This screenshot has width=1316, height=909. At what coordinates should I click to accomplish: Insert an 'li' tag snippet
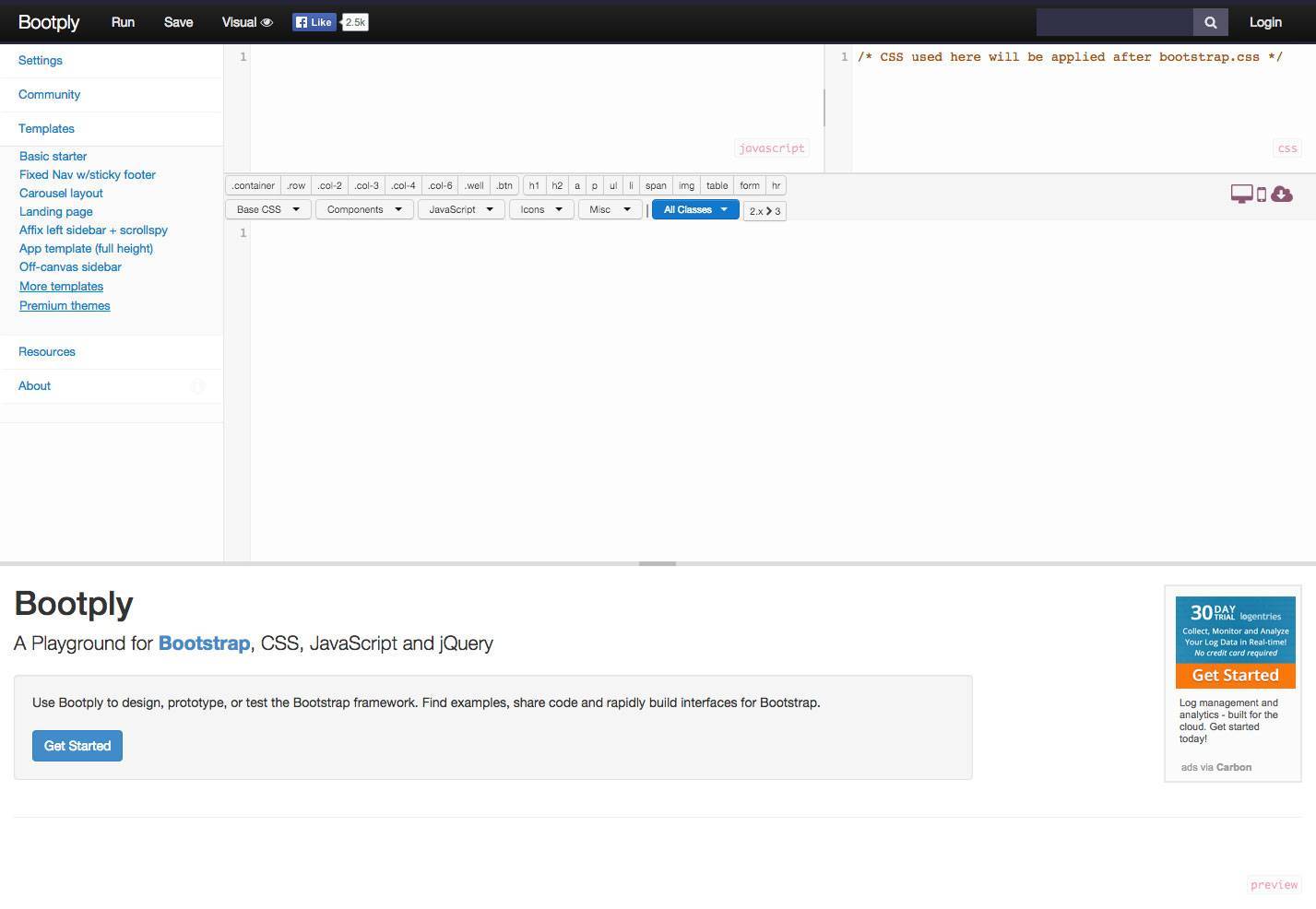[631, 186]
